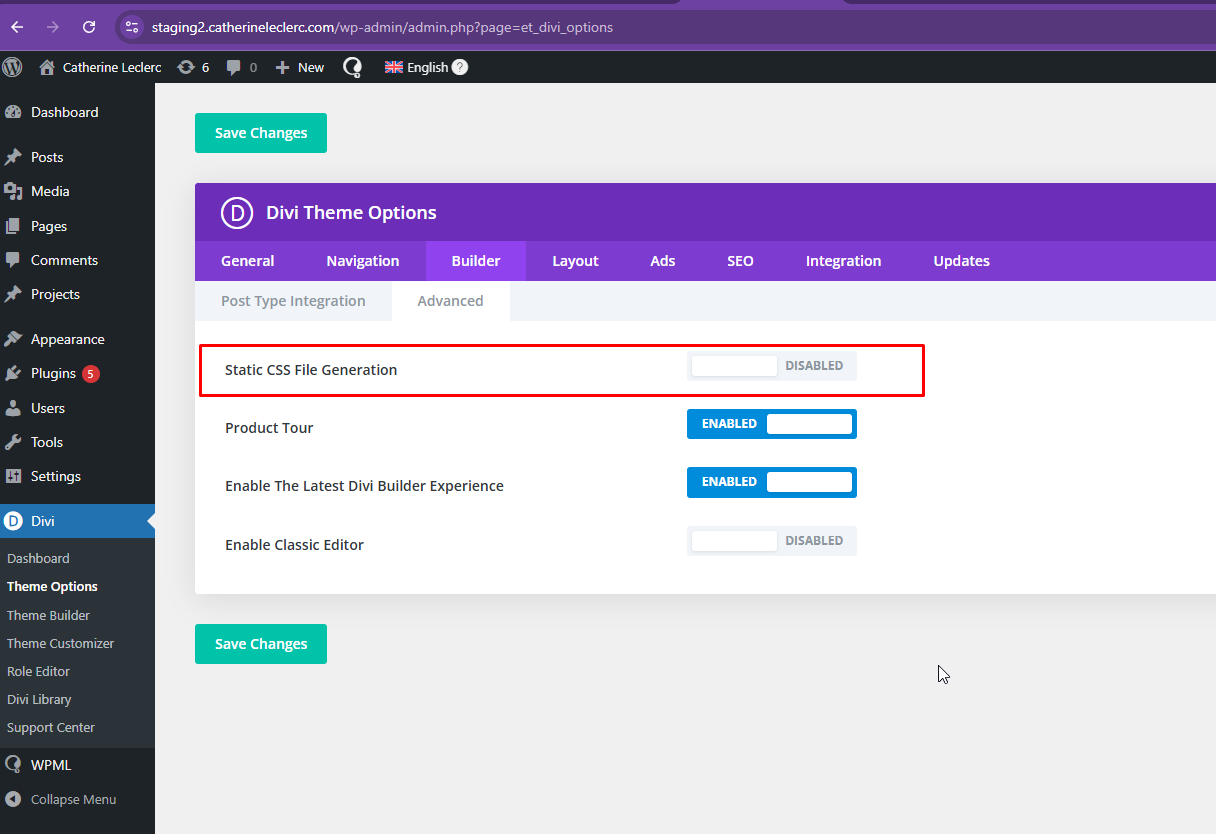Switch to the Updates tab
This screenshot has height=834, width=1216.
(962, 261)
